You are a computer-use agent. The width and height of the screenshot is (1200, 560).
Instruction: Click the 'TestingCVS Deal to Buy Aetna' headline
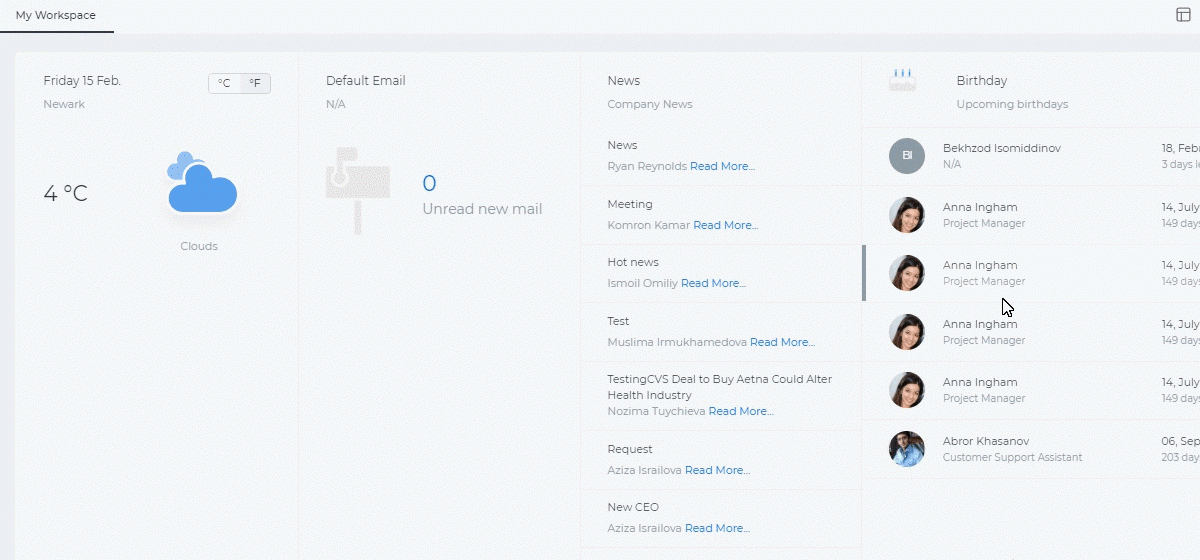pos(719,387)
